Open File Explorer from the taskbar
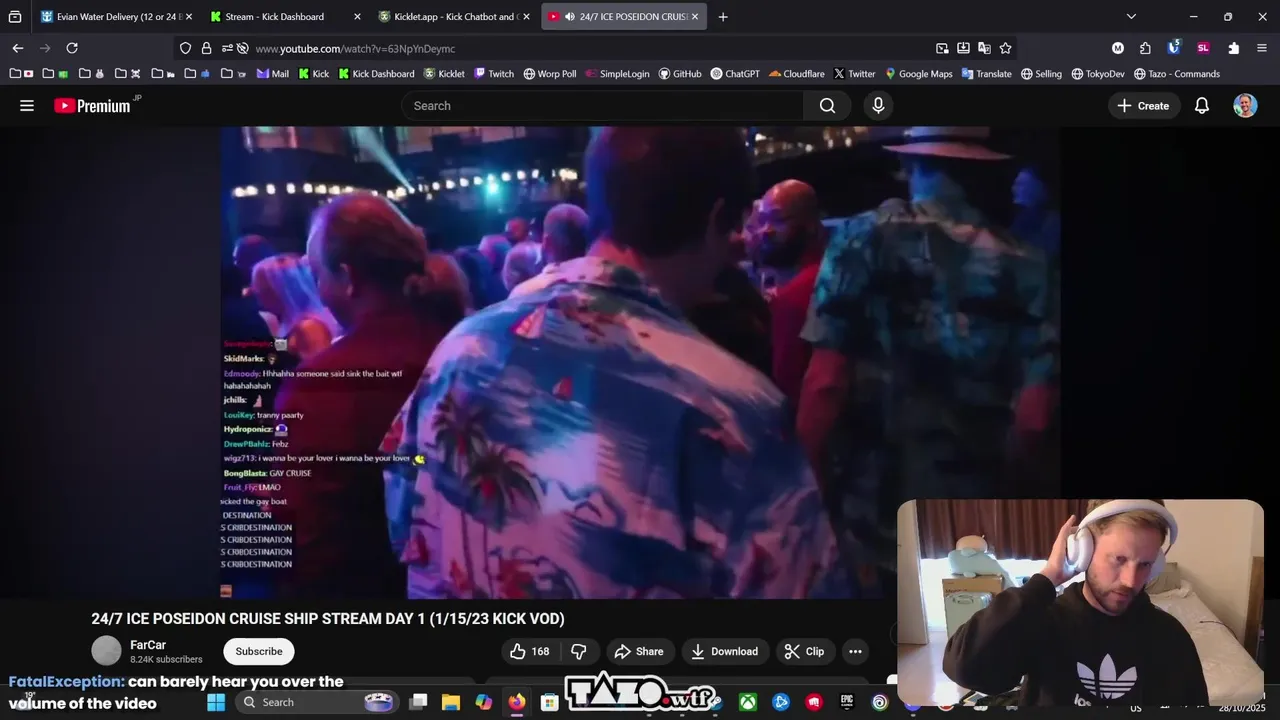 tap(451, 702)
